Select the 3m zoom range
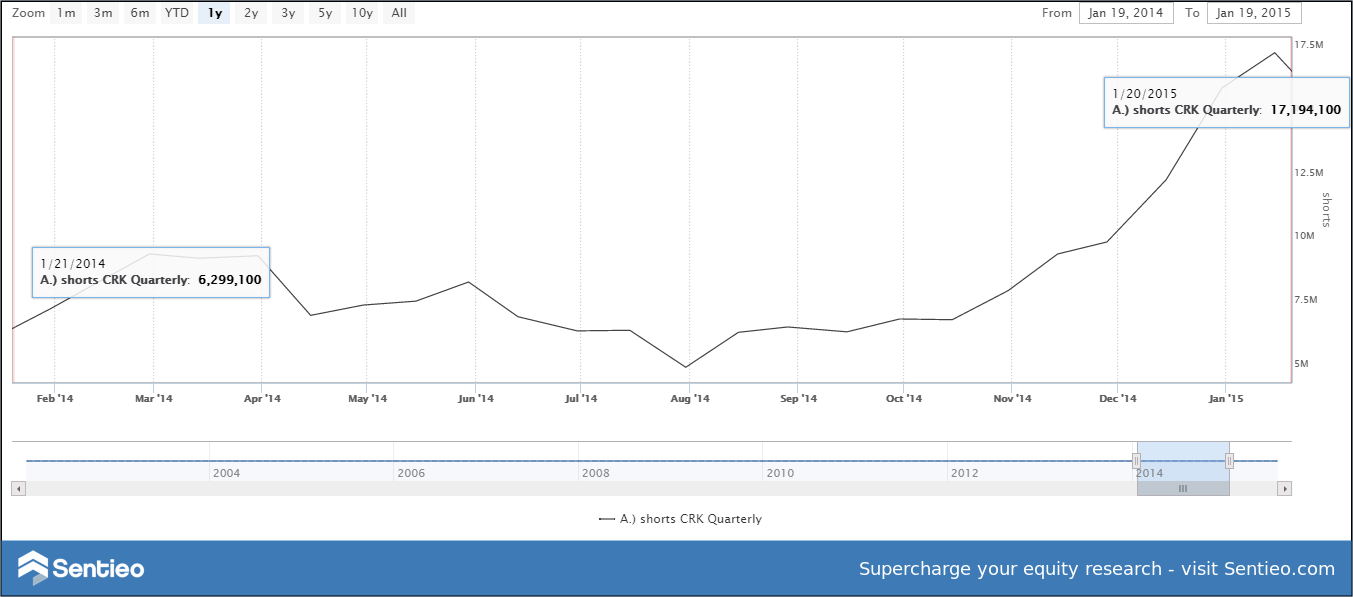Screen dimensions: 1353x597 click(x=102, y=13)
